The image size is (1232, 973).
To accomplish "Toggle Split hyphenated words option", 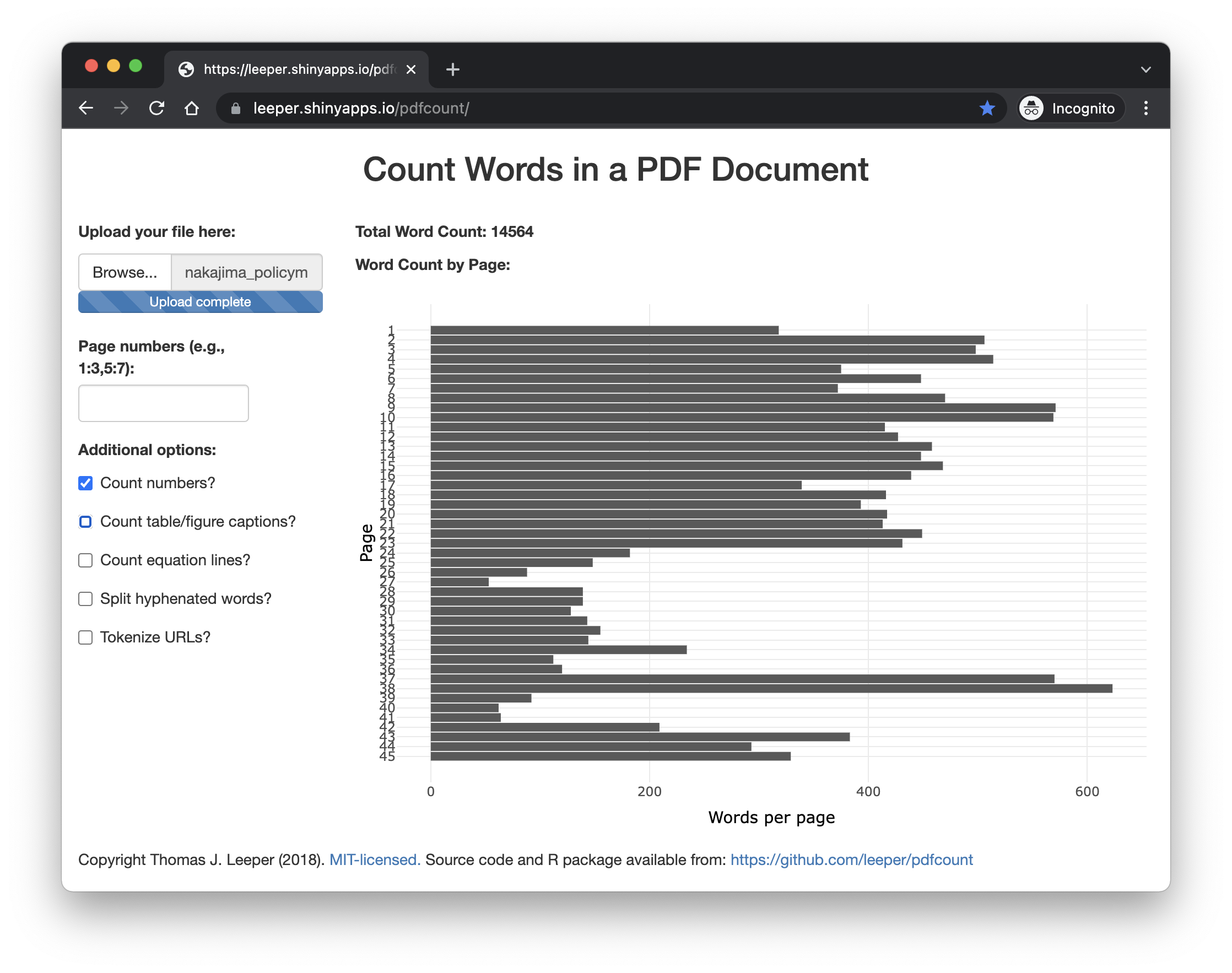I will pyautogui.click(x=85, y=599).
